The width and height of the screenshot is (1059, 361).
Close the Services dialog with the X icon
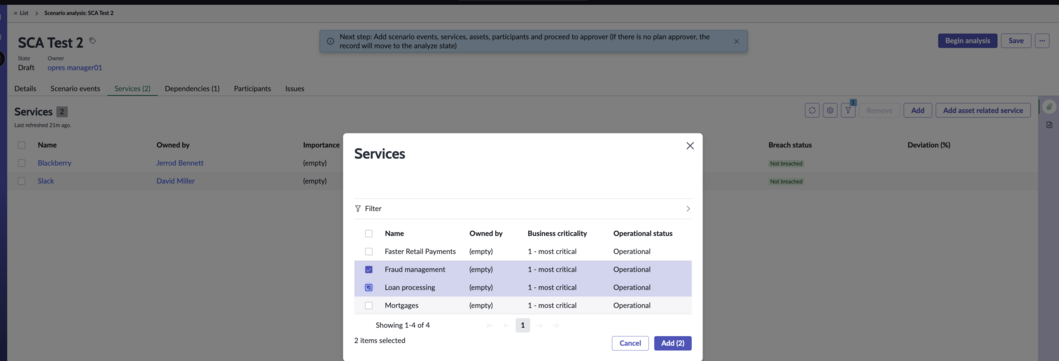(690, 145)
